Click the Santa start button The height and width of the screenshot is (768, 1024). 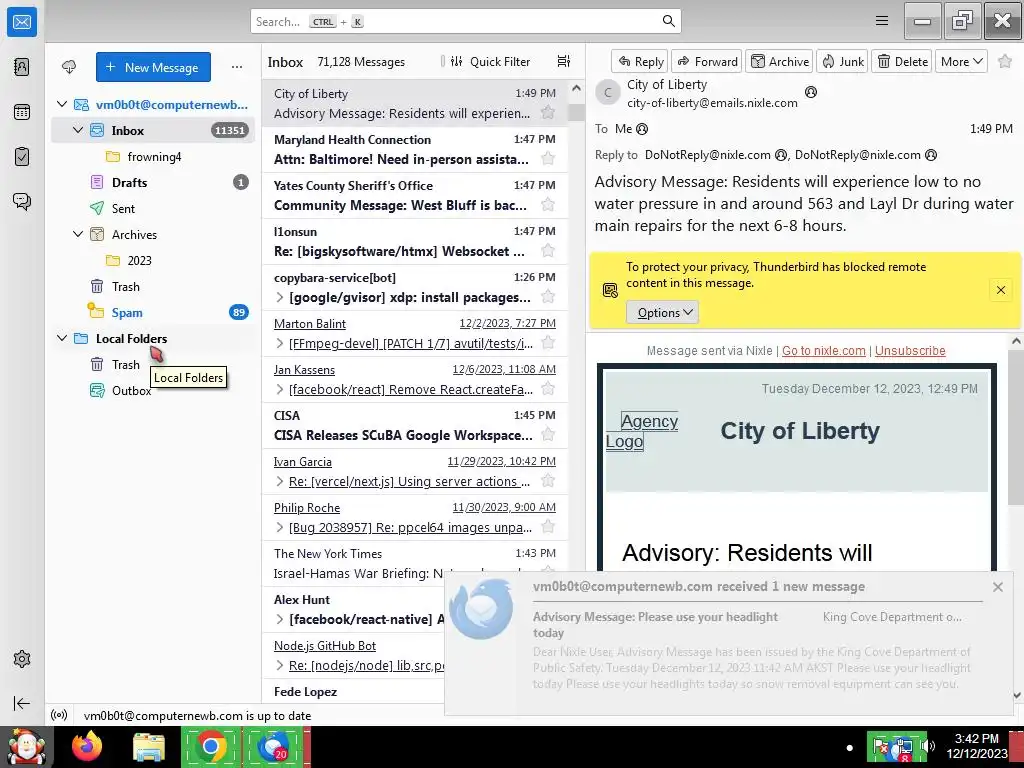(x=26, y=746)
